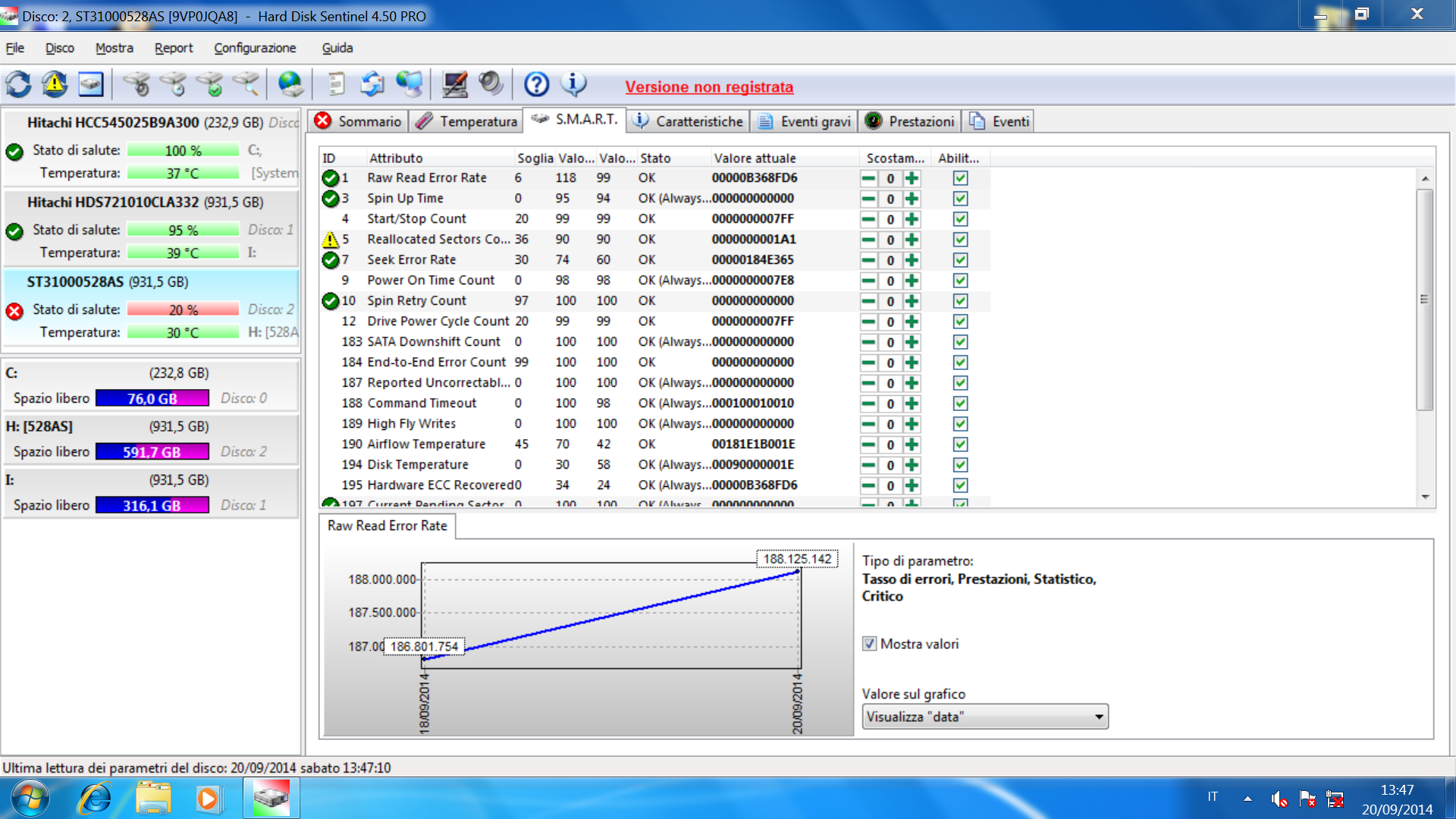Toggle the enabled checkbox for Raw Read Error Rate
This screenshot has height=819, width=1456.
point(960,178)
